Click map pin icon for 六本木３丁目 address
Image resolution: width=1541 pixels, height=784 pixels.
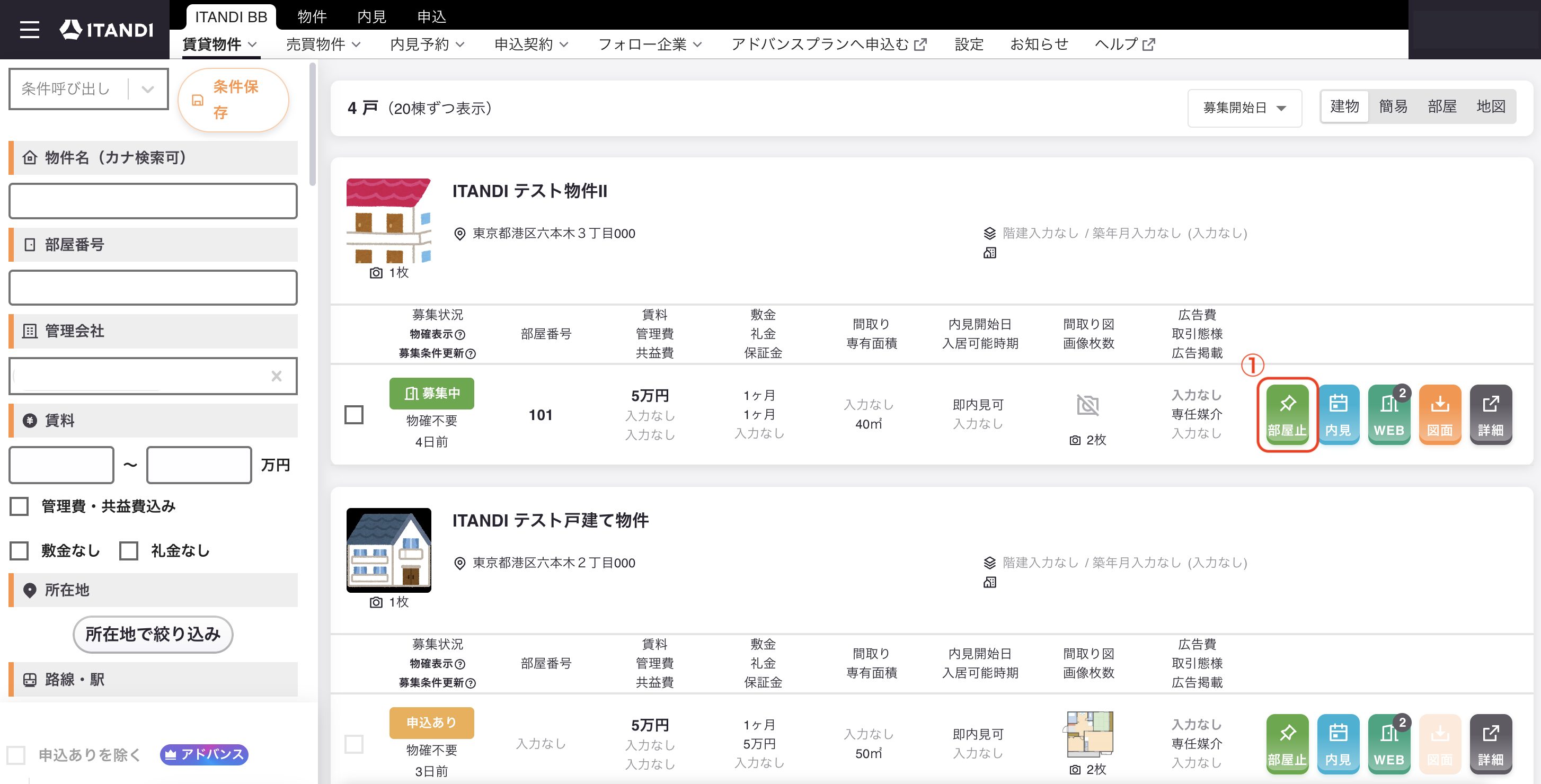[459, 234]
